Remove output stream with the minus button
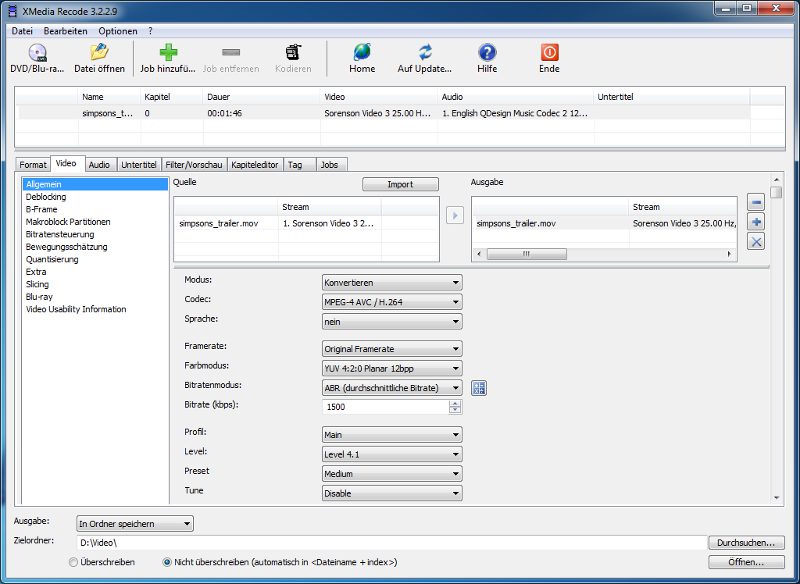This screenshot has height=584, width=800. pos(757,202)
